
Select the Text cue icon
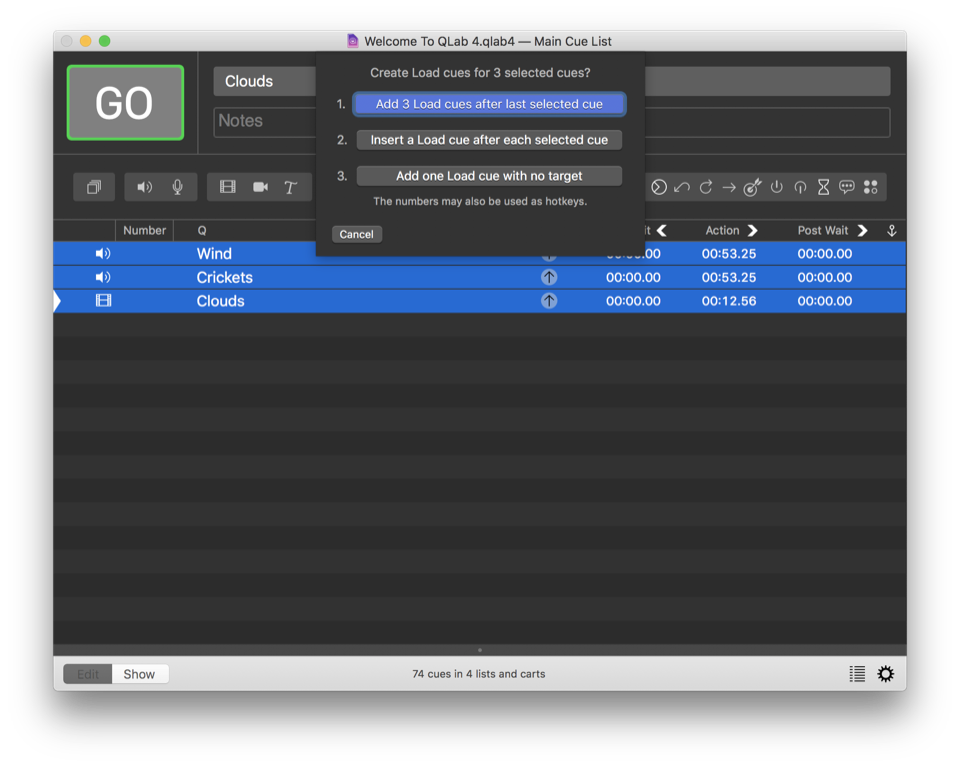click(x=290, y=187)
